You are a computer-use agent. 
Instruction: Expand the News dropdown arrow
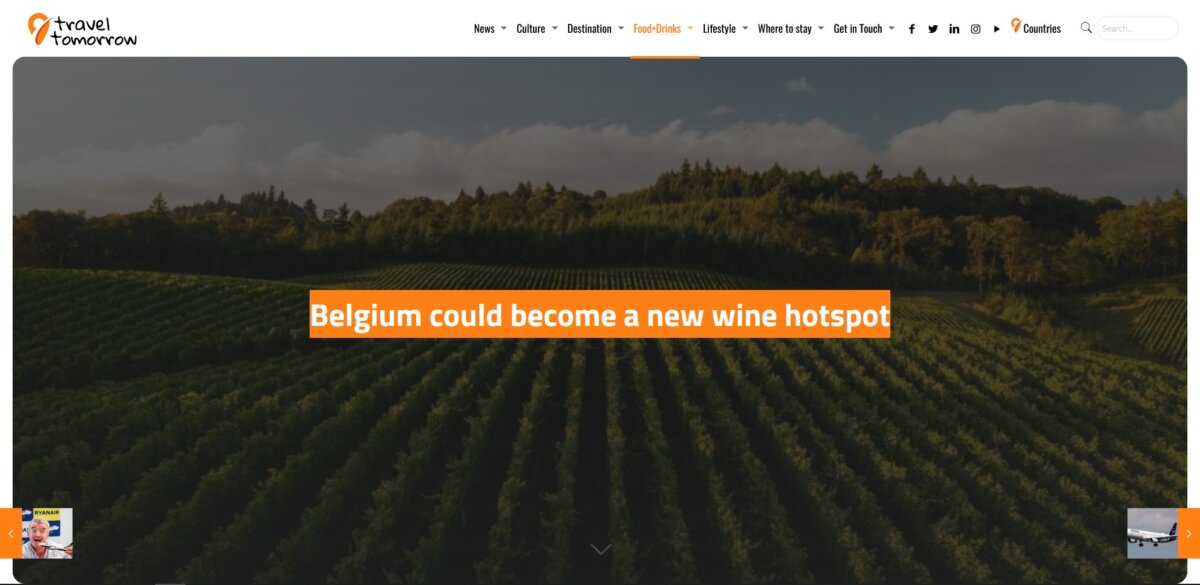click(x=503, y=28)
